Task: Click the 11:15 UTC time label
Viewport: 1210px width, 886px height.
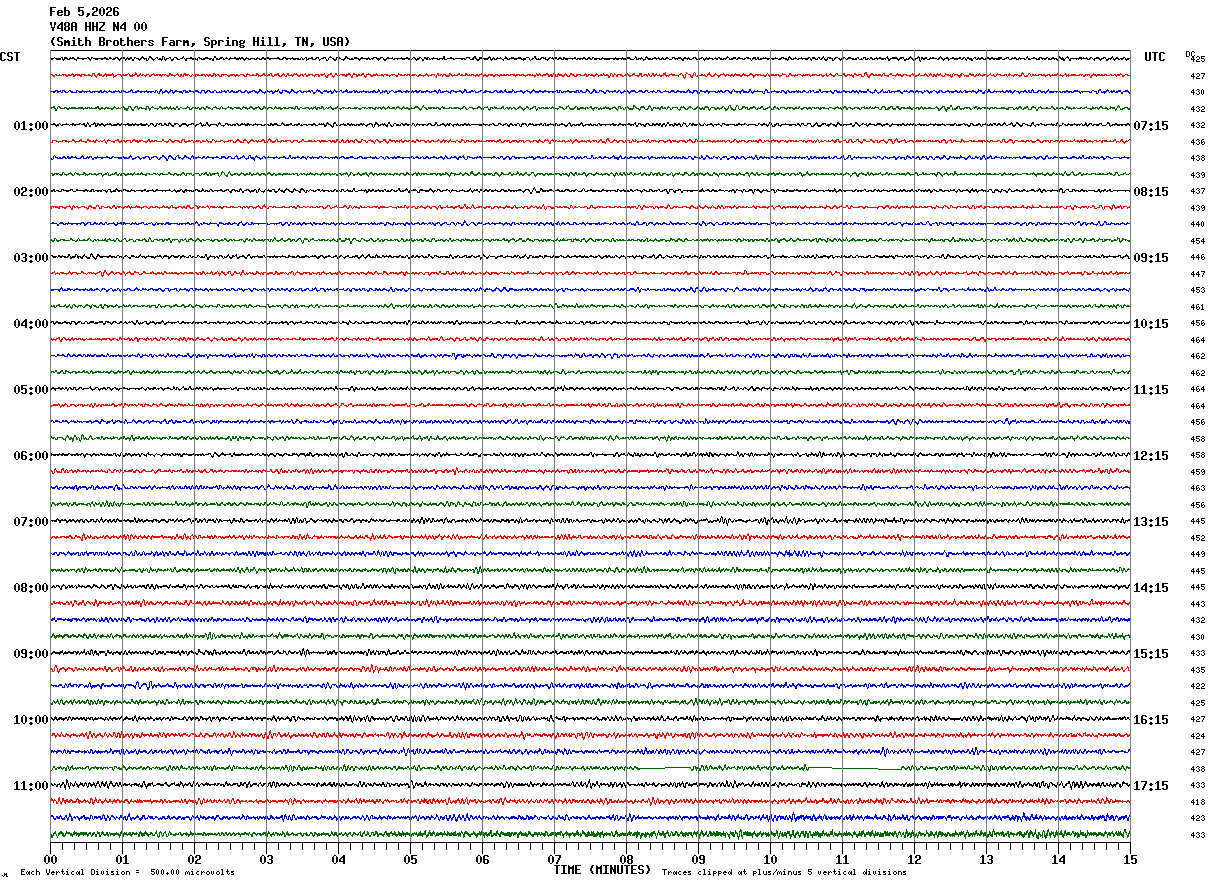Action: (1151, 390)
